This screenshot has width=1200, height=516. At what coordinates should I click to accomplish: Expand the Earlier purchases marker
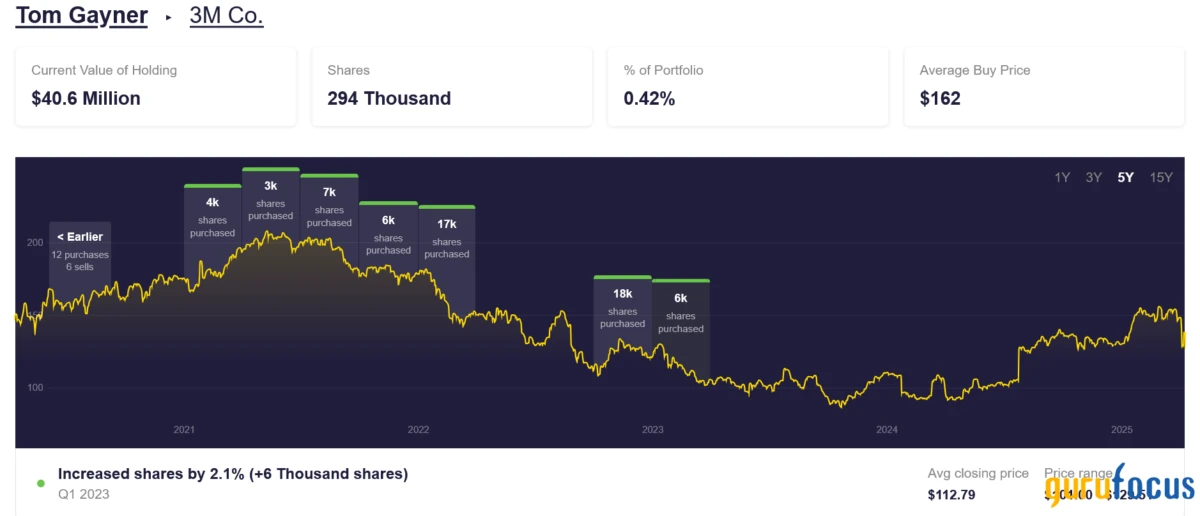click(80, 252)
